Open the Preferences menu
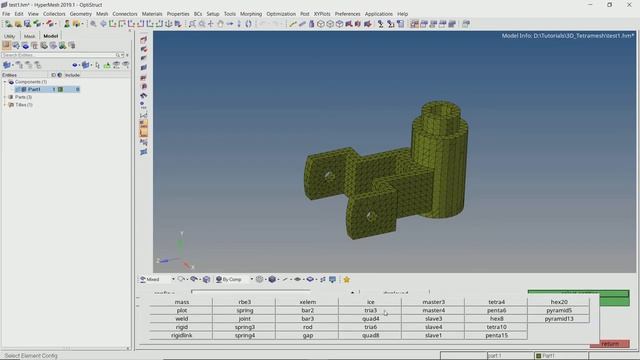 point(347,14)
